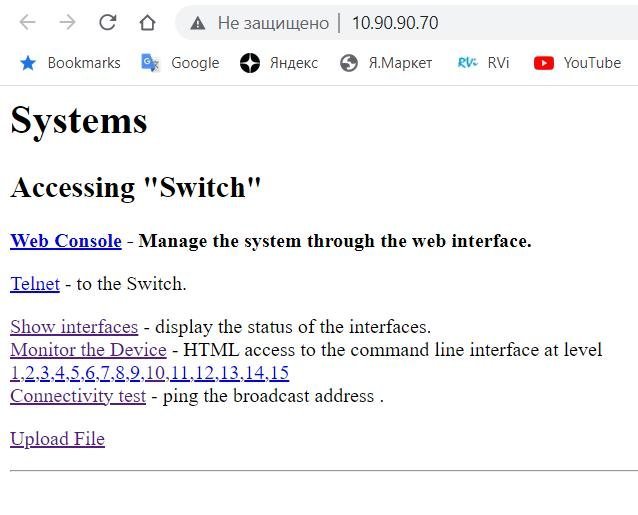Open the home page via house icon

147,23
